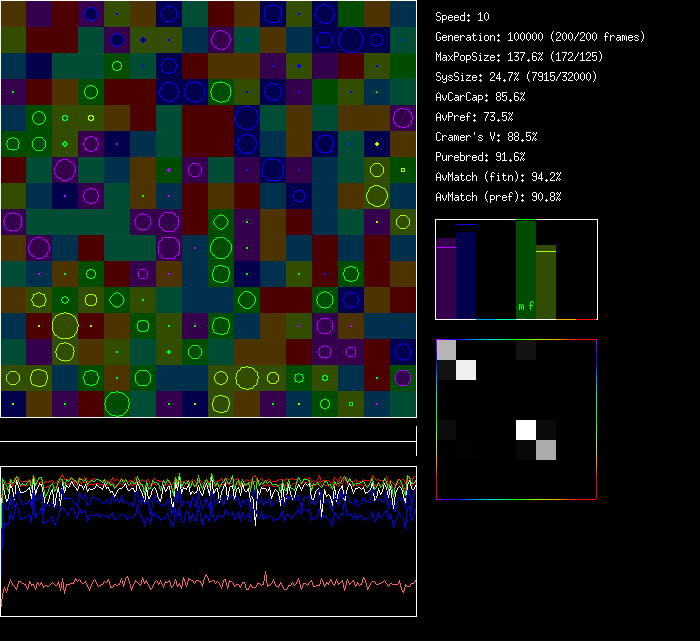Click the "m" label in bar chart
Screen dimensions: 700x641
[521, 306]
